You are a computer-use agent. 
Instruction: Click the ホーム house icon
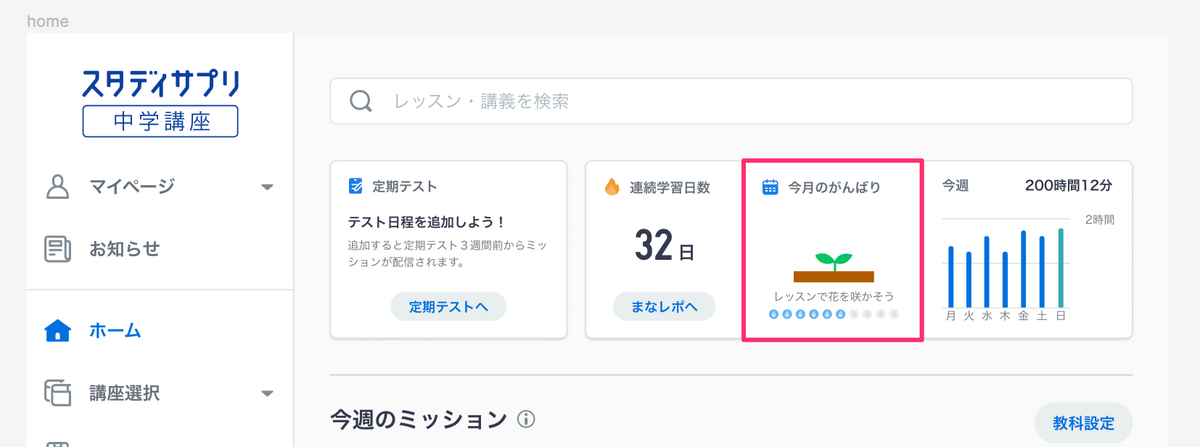tap(59, 330)
